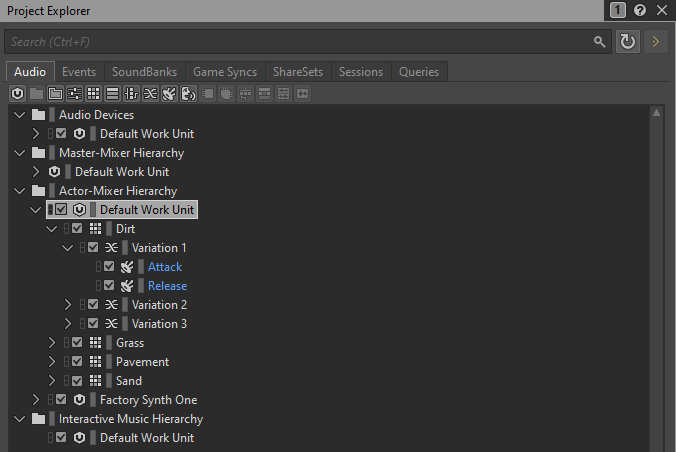Expand the Variation 2 container
The image size is (676, 452).
68,305
